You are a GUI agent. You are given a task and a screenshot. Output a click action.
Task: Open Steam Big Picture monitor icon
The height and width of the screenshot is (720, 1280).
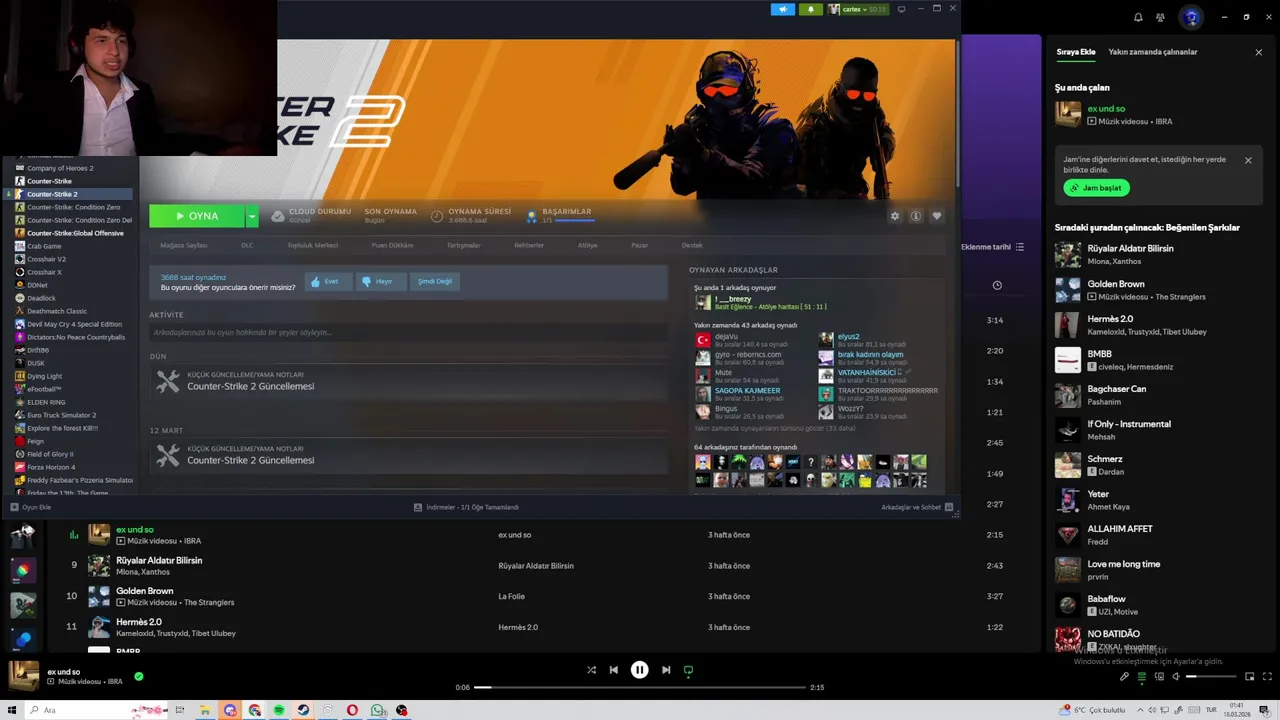901,9
